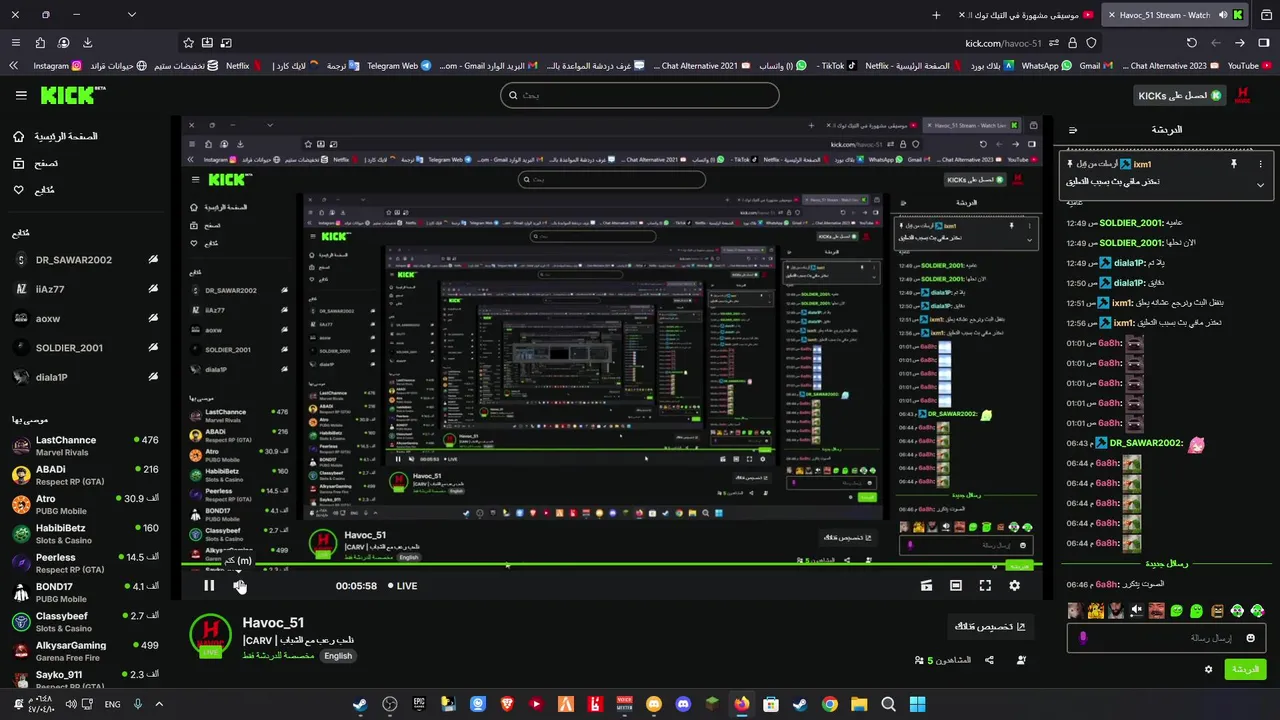This screenshot has height=720, width=1280.
Task: Open viewers count list
Action: click(943, 660)
